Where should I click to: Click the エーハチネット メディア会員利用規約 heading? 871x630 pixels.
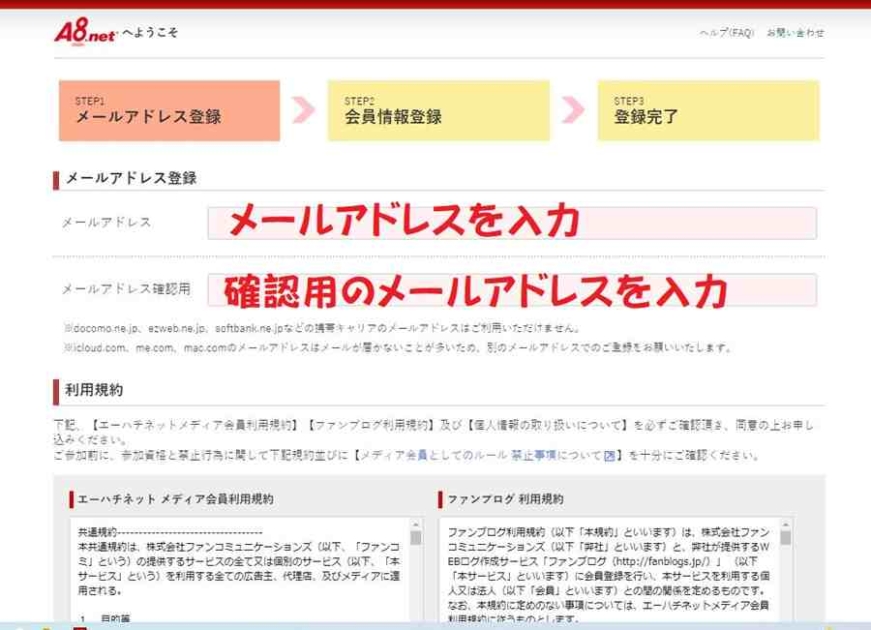[x=176, y=499]
